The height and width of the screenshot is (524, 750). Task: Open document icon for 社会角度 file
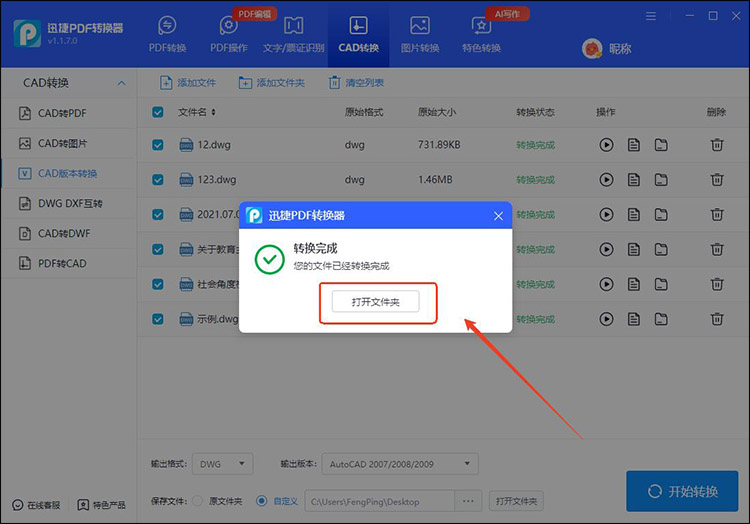634,284
